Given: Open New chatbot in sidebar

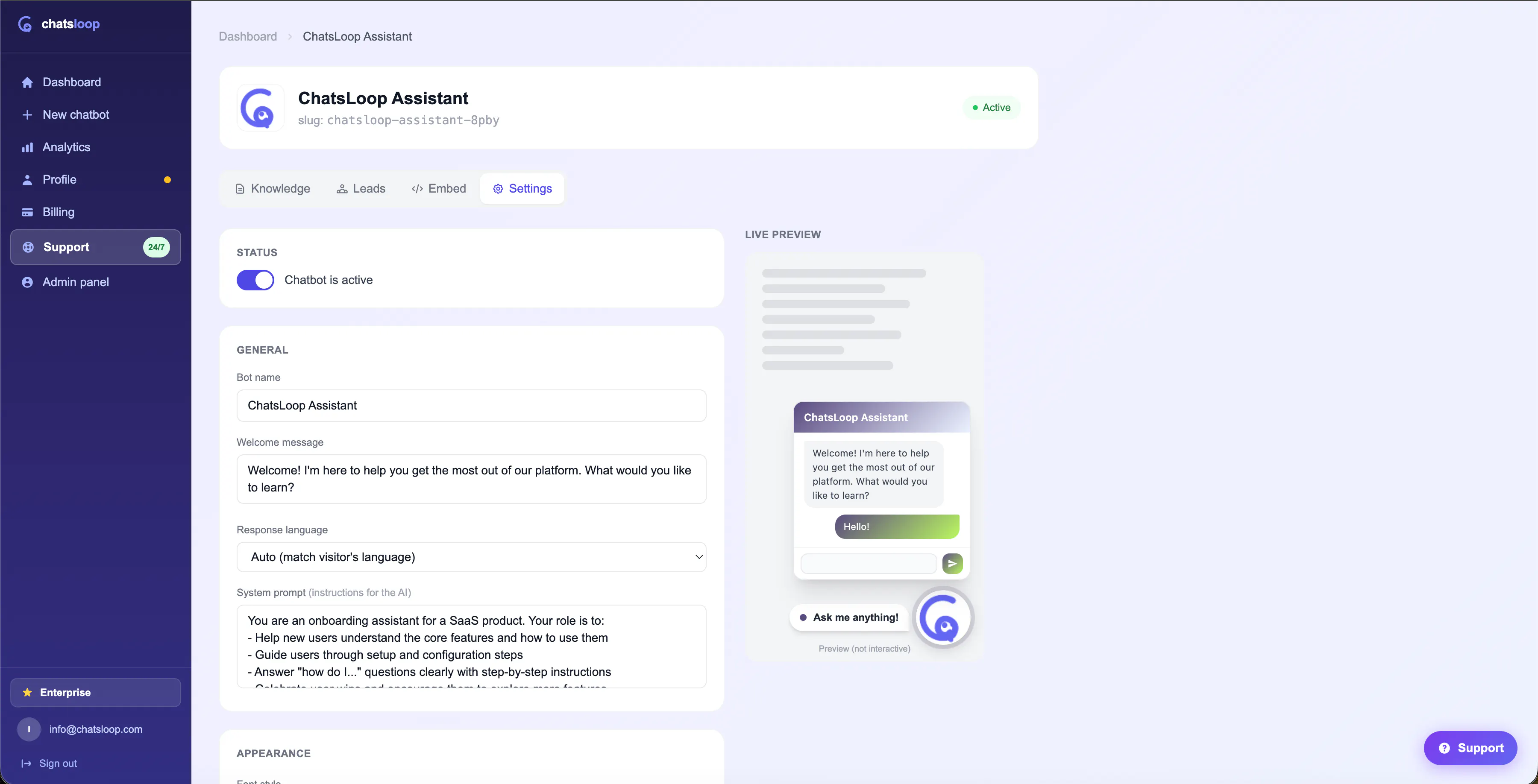Looking at the screenshot, I should [x=96, y=114].
